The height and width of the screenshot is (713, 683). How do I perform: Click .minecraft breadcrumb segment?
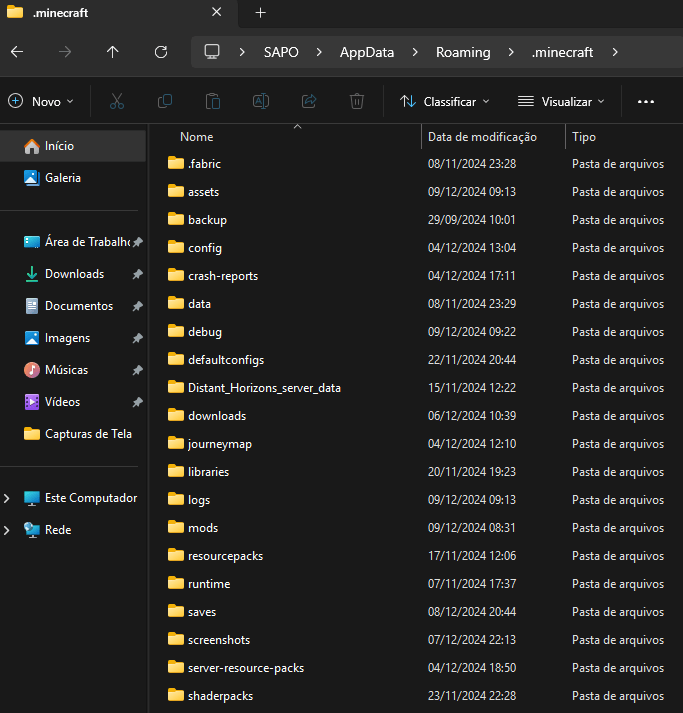click(562, 52)
